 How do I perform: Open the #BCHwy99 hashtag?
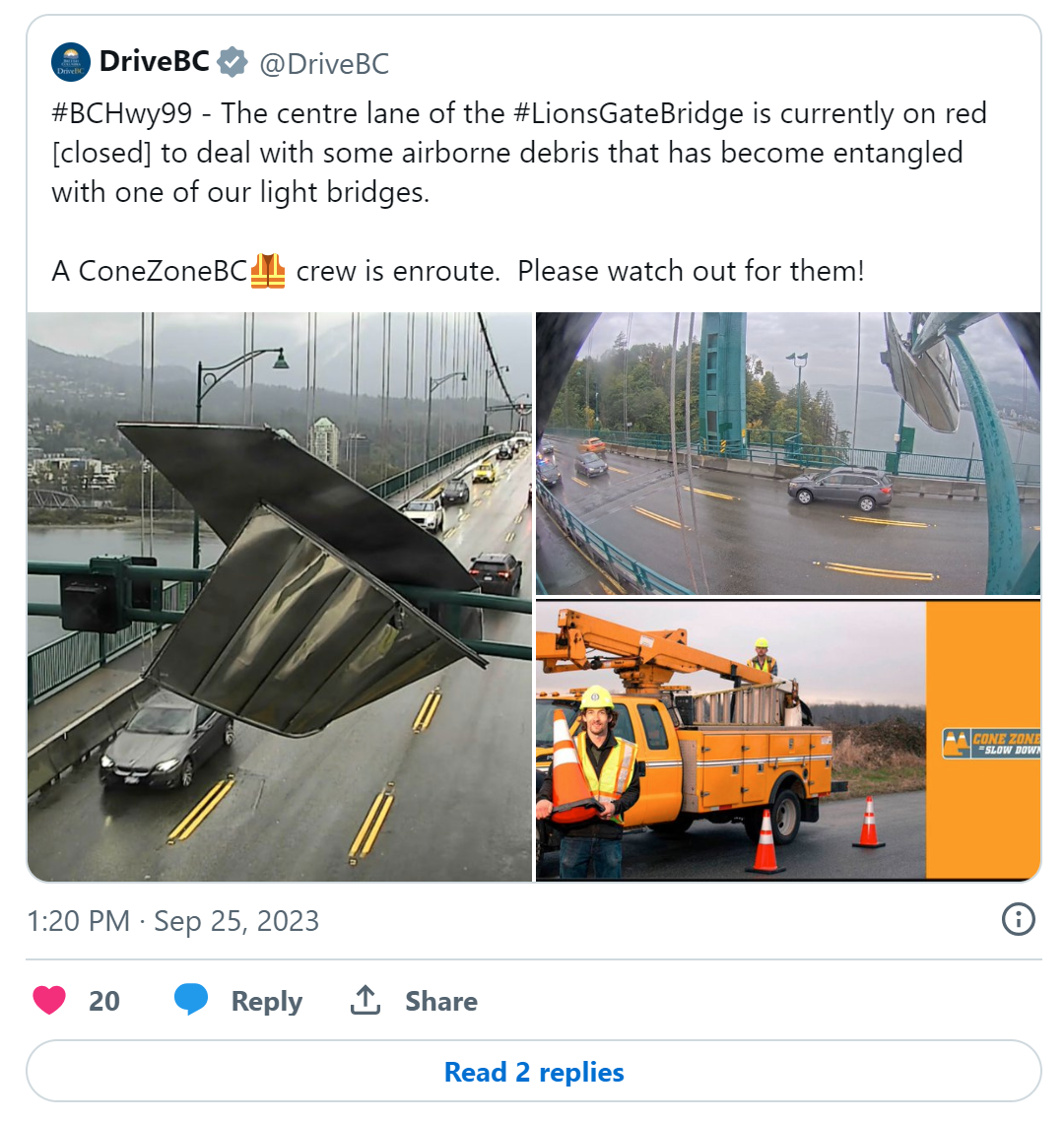tap(122, 113)
